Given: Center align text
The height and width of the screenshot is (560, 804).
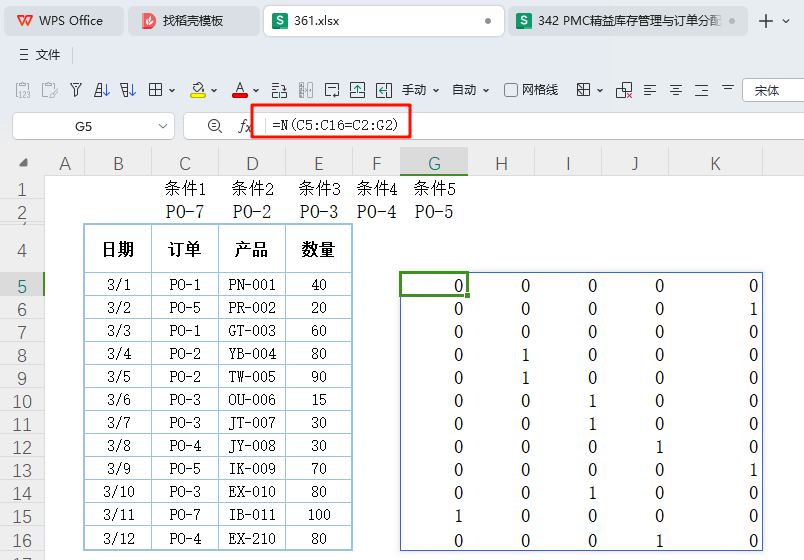Looking at the screenshot, I should click(676, 90).
